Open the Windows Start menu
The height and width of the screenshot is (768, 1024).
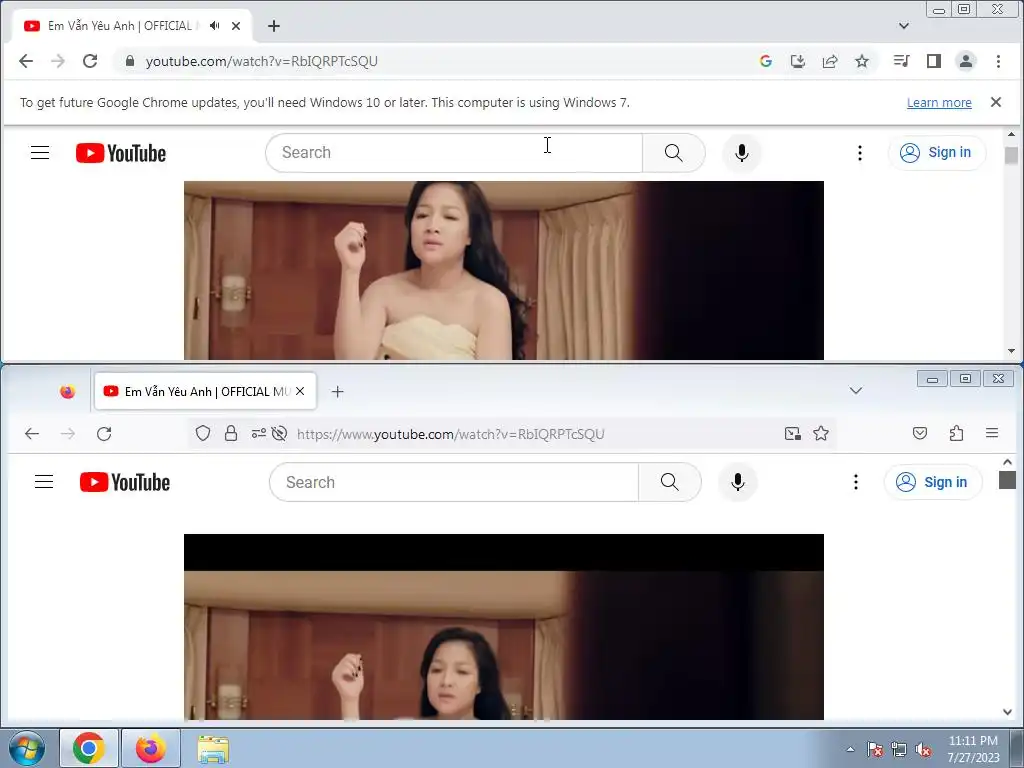point(26,748)
